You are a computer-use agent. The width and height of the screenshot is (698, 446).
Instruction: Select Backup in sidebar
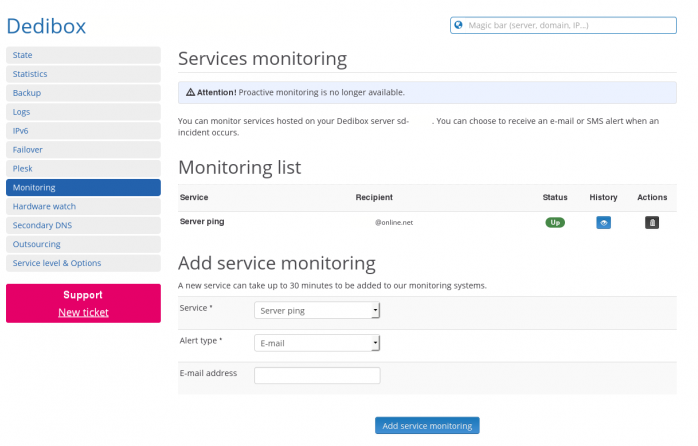(83, 93)
